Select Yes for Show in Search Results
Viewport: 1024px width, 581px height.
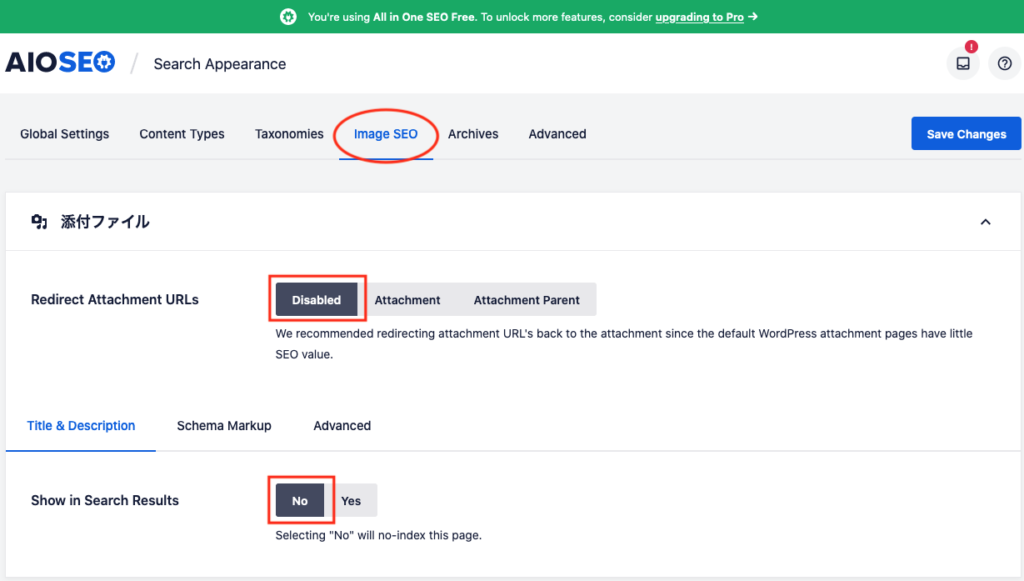point(351,501)
